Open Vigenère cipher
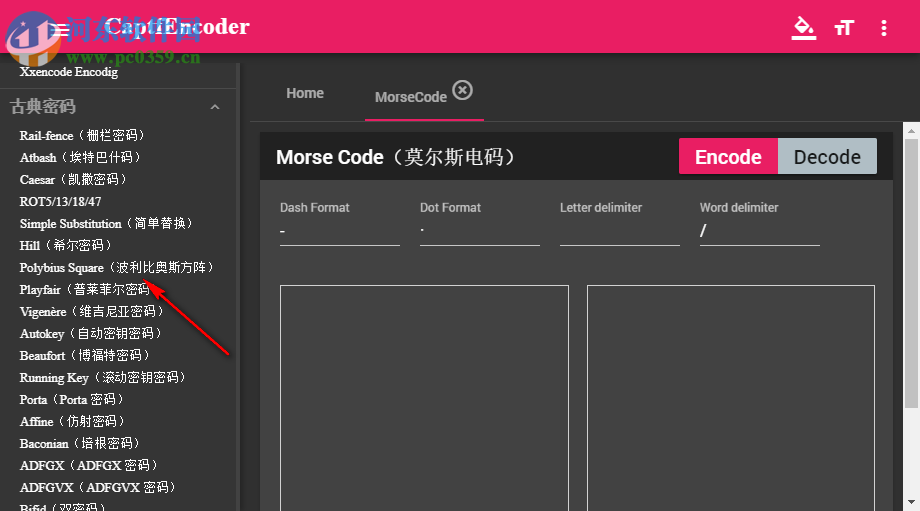 [91, 312]
